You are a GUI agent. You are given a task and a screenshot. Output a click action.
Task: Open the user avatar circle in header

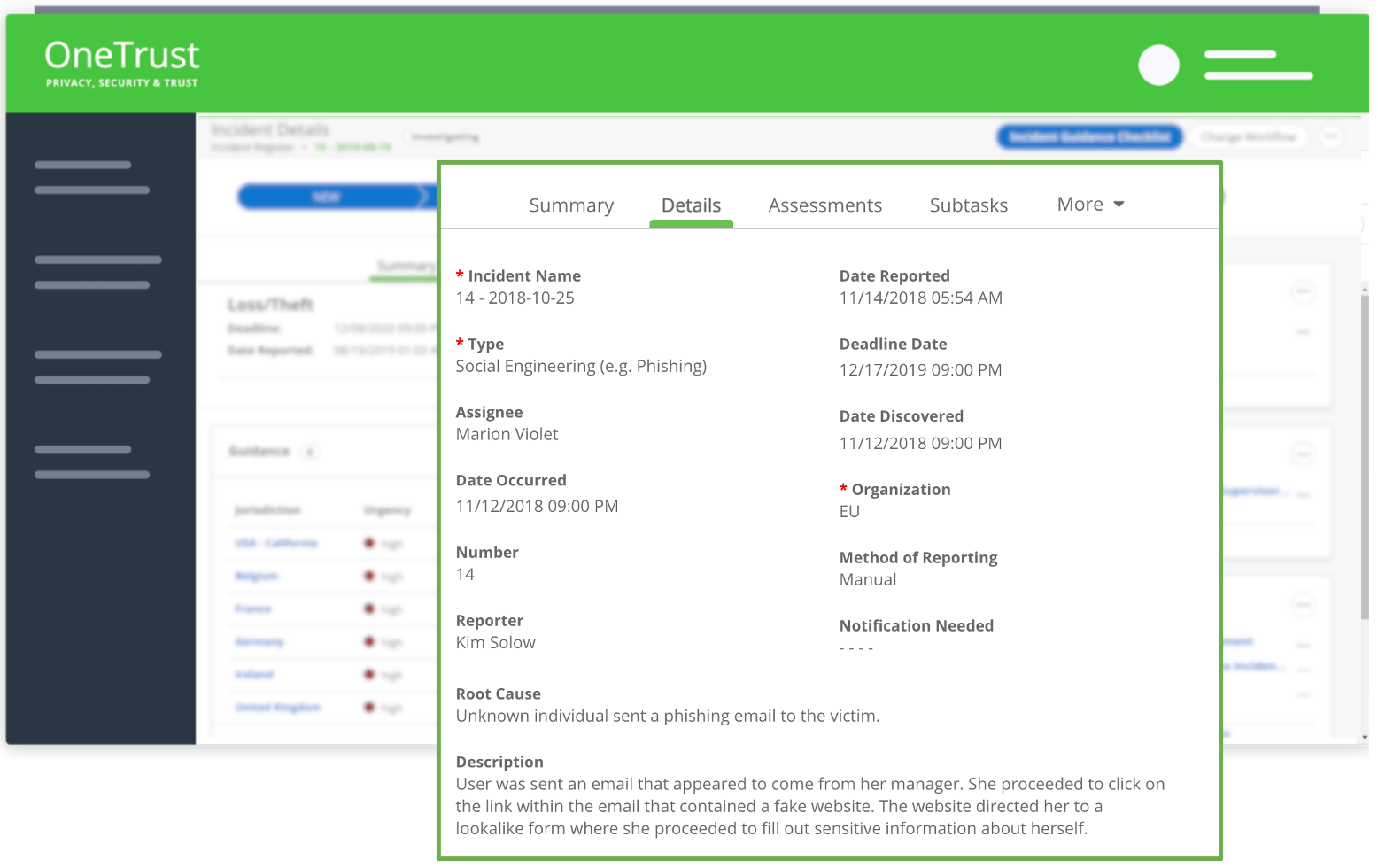pyautogui.click(x=1158, y=65)
